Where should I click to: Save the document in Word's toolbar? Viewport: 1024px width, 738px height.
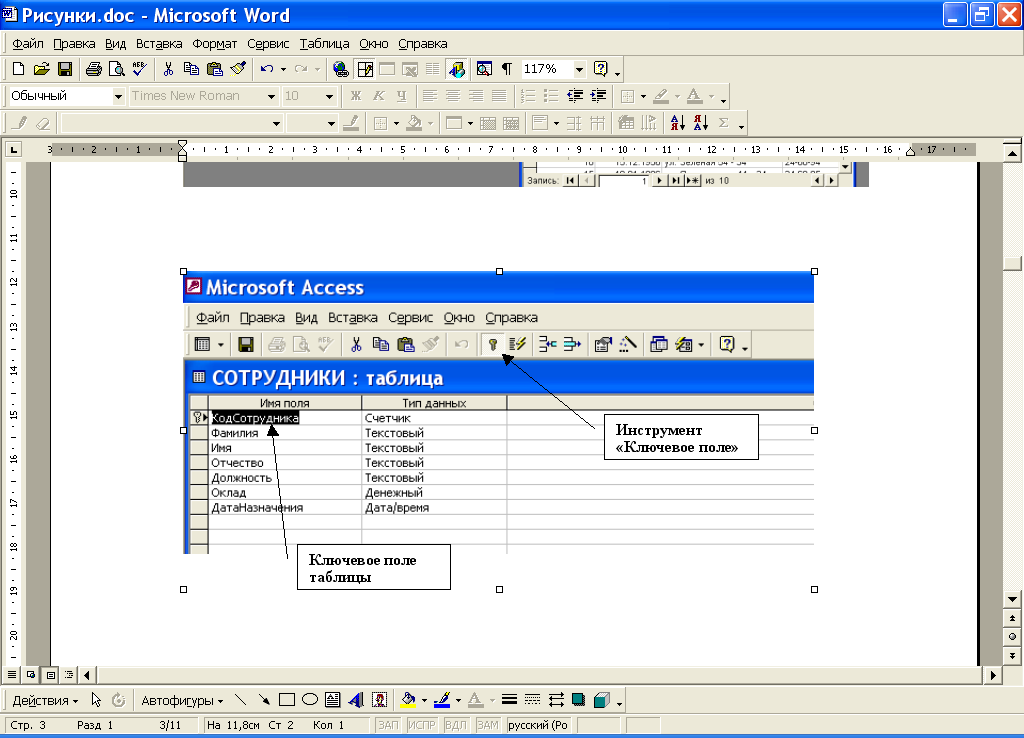coord(65,69)
